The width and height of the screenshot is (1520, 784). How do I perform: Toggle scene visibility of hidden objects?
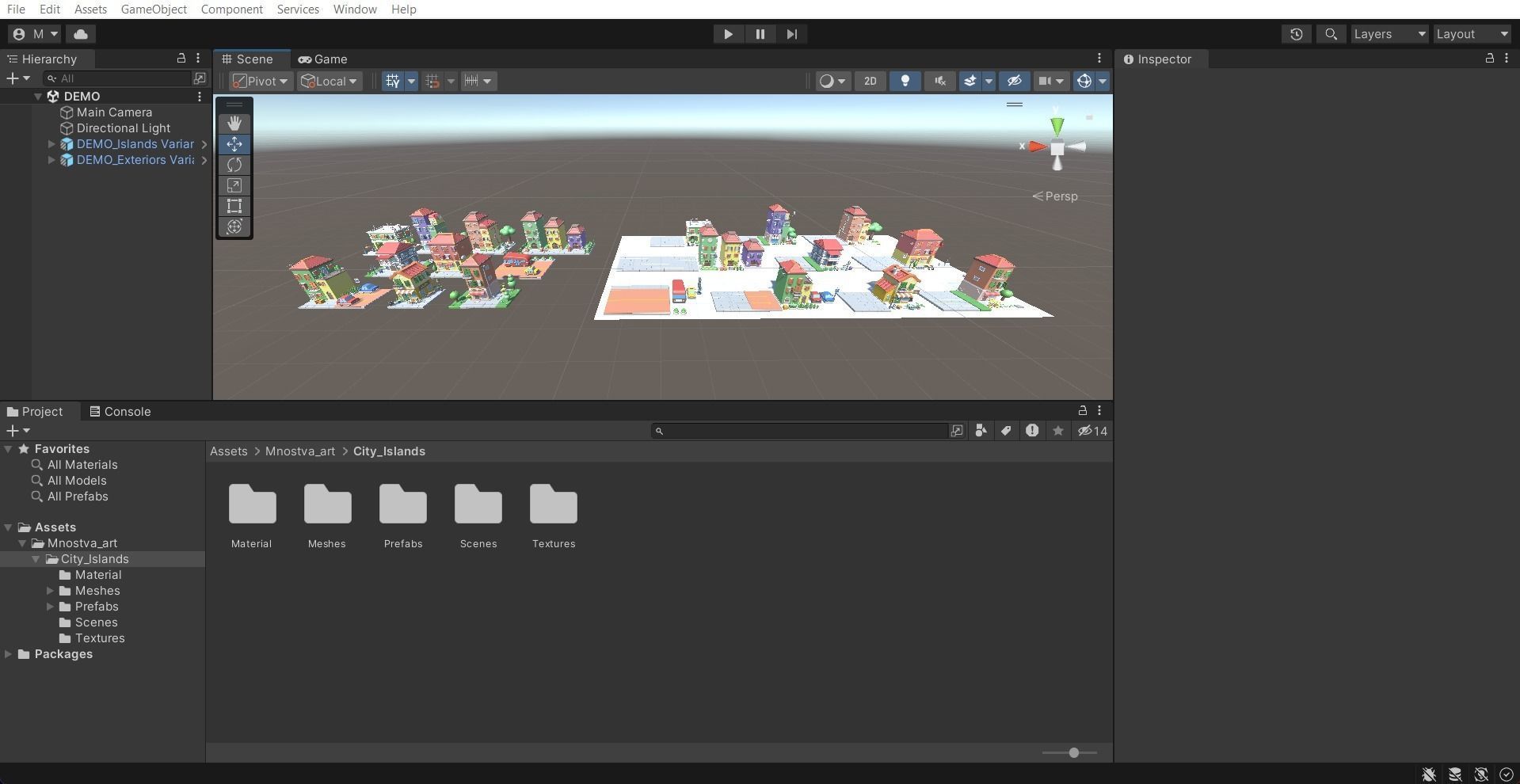click(1014, 81)
